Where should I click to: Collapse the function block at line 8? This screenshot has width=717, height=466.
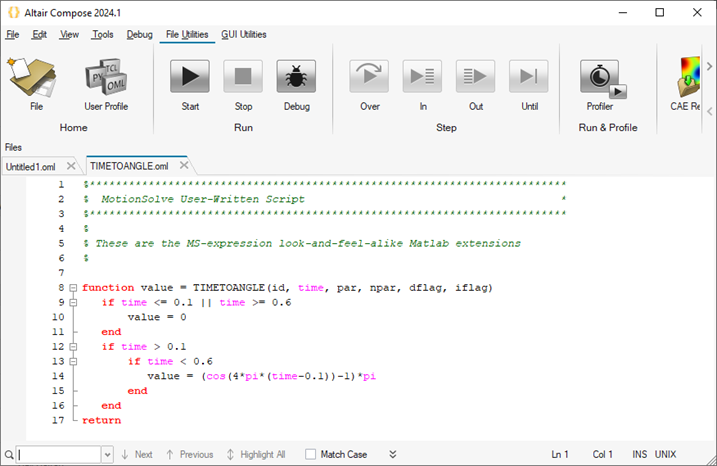point(73,288)
